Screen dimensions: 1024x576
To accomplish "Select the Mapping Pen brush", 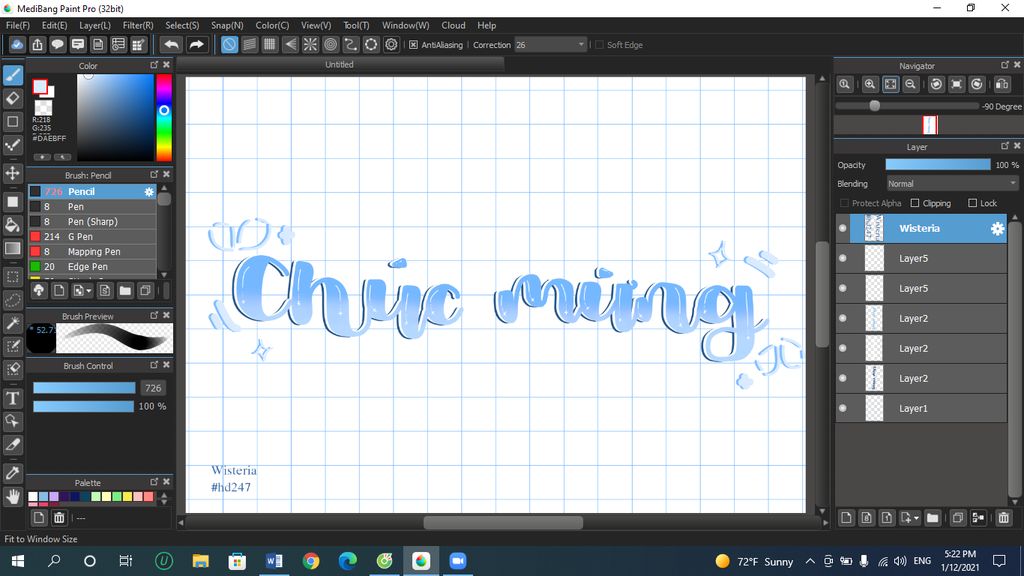I will [x=92, y=251].
